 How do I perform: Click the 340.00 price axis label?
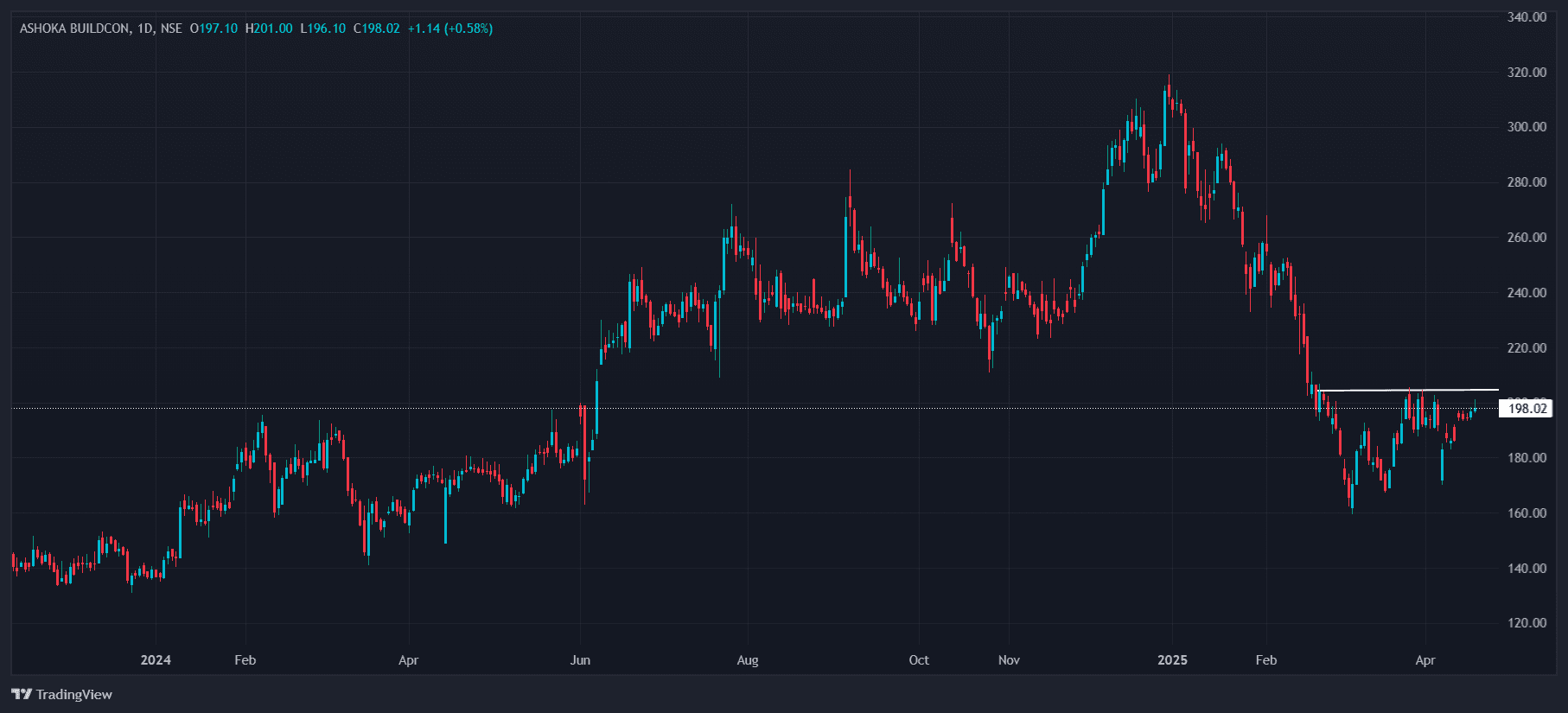coord(1527,17)
